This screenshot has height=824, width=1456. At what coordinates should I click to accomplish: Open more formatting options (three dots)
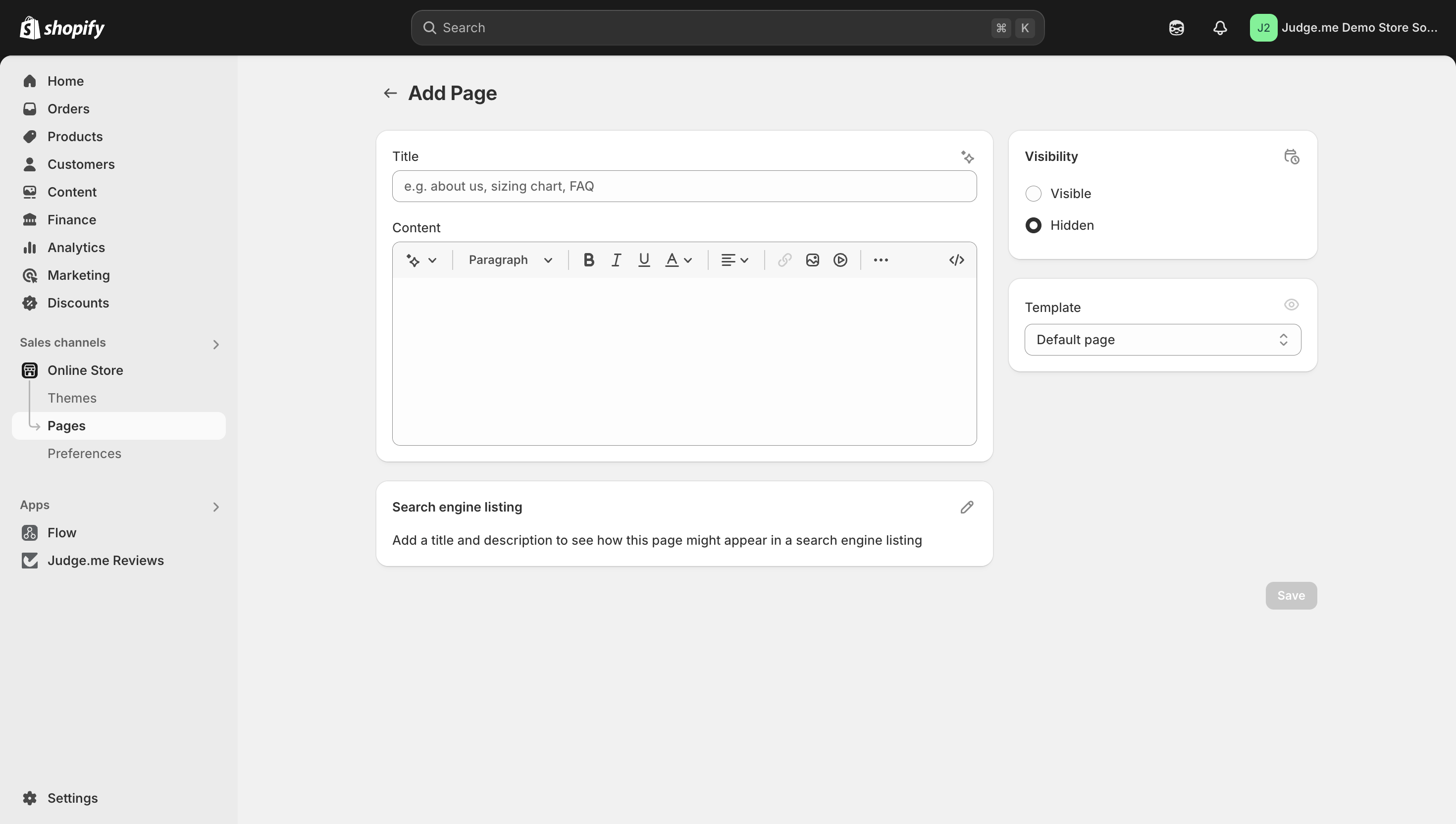881,260
